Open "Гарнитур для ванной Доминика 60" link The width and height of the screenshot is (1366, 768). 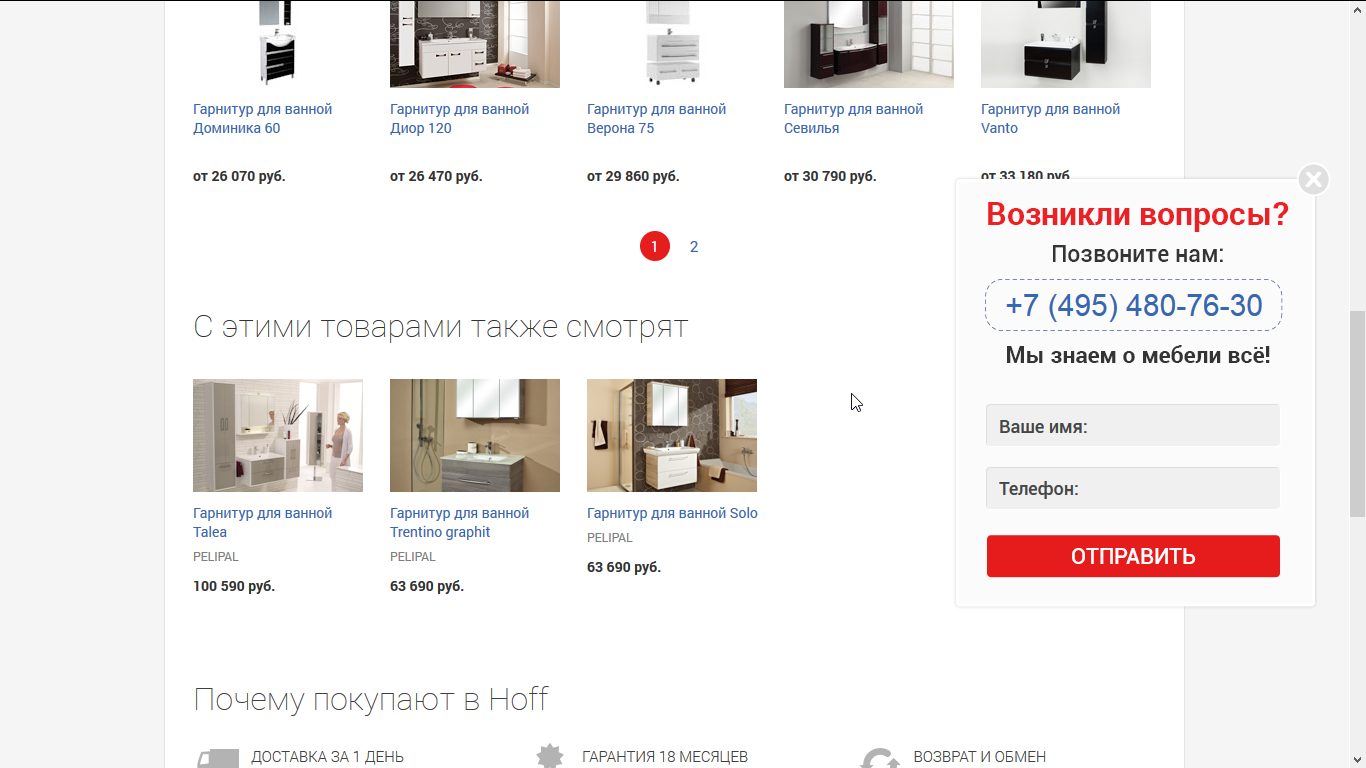pos(262,118)
